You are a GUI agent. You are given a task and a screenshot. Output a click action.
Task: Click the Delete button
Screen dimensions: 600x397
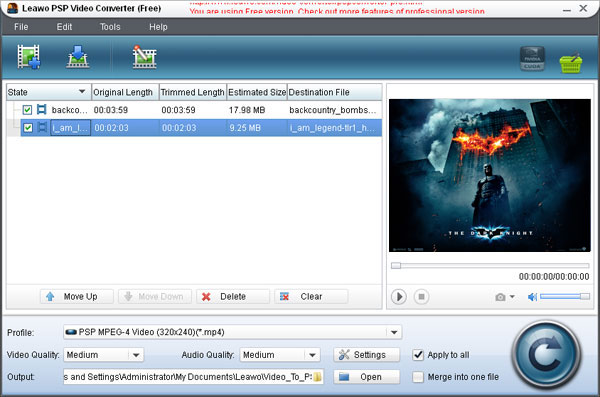[233, 297]
